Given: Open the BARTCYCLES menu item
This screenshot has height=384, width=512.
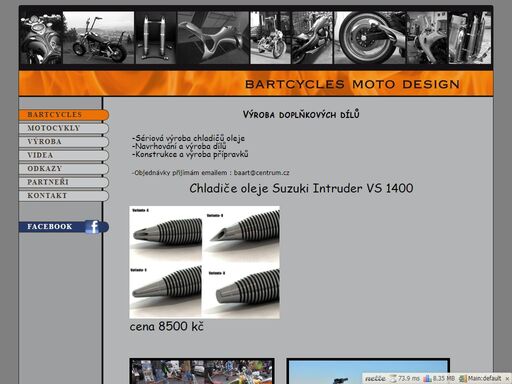Looking at the screenshot, I should pos(64,115).
